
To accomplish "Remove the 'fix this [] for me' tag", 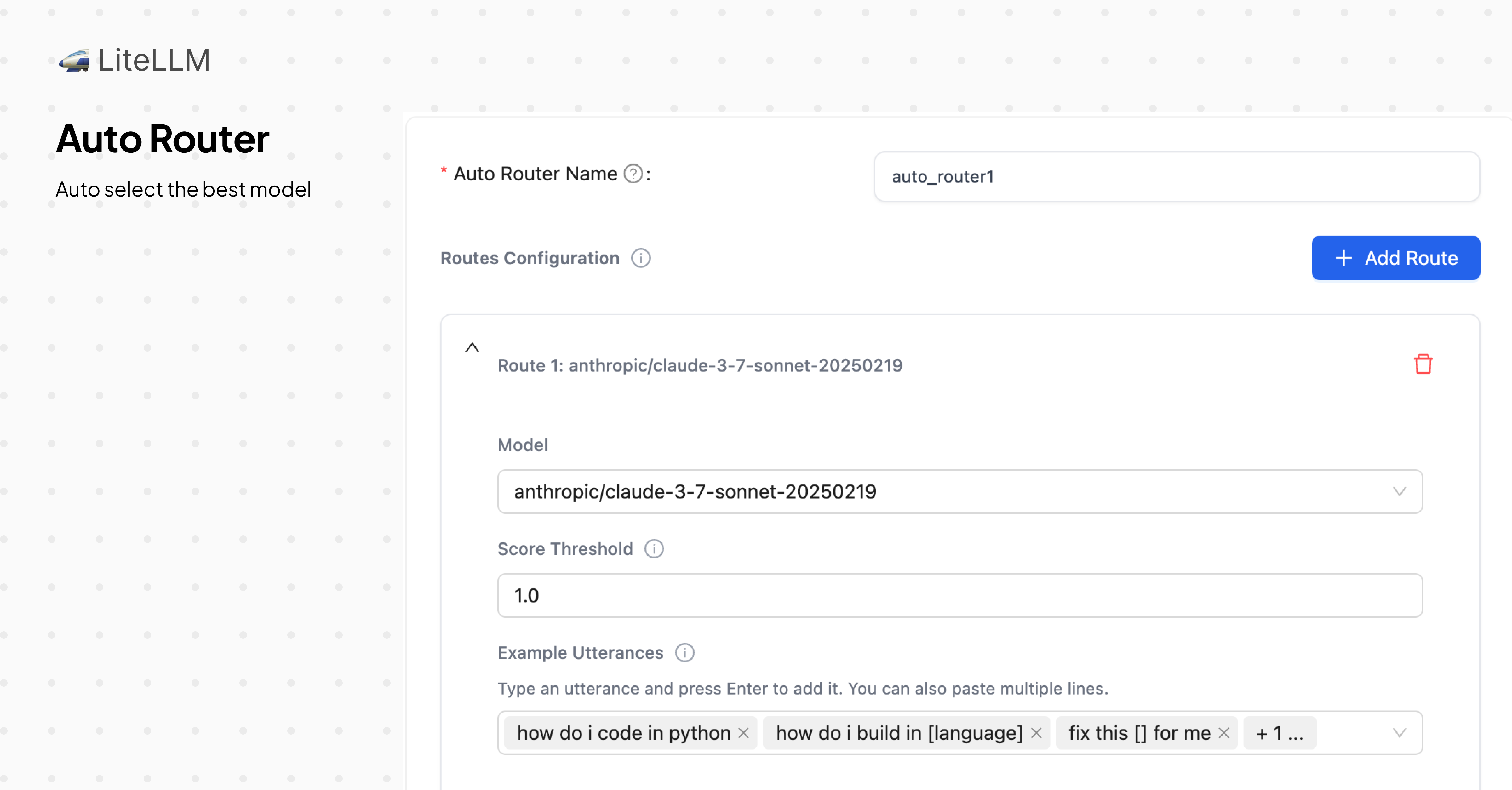I will pyautogui.click(x=1224, y=732).
